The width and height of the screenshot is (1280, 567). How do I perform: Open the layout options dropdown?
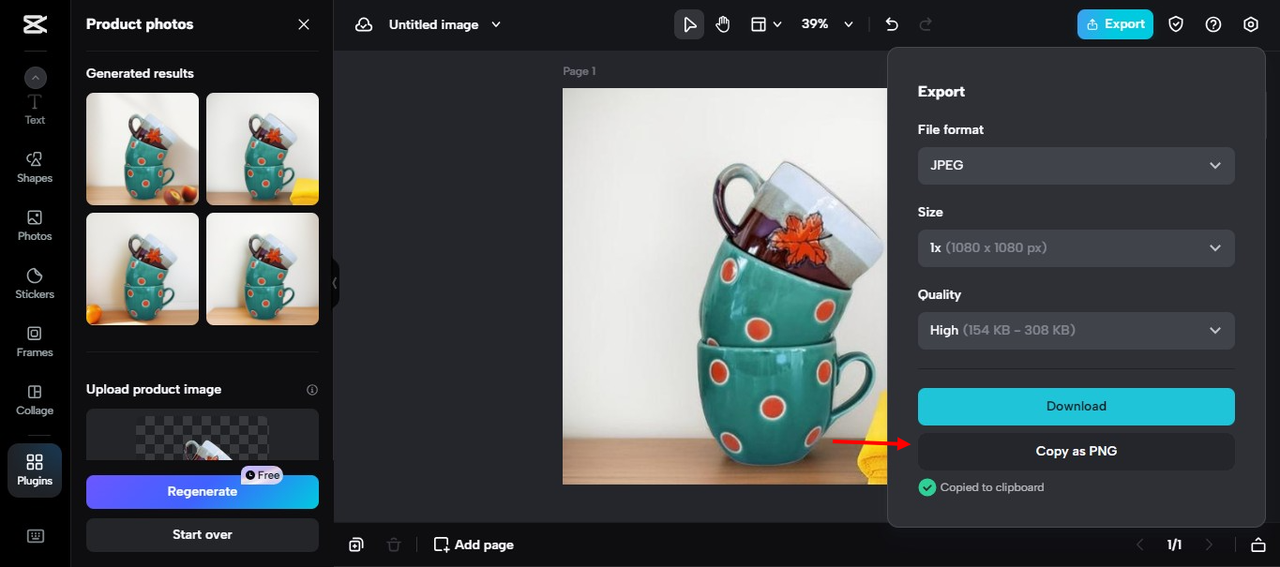[x=766, y=24]
